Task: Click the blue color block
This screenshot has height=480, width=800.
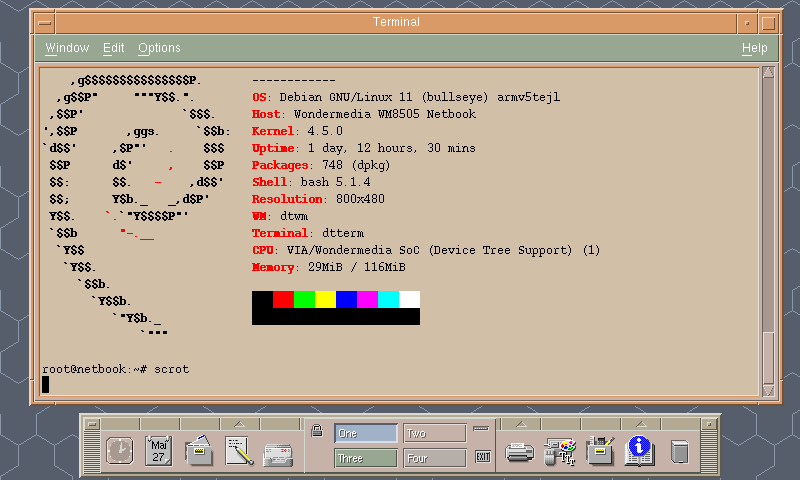Action: pyautogui.click(x=346, y=299)
